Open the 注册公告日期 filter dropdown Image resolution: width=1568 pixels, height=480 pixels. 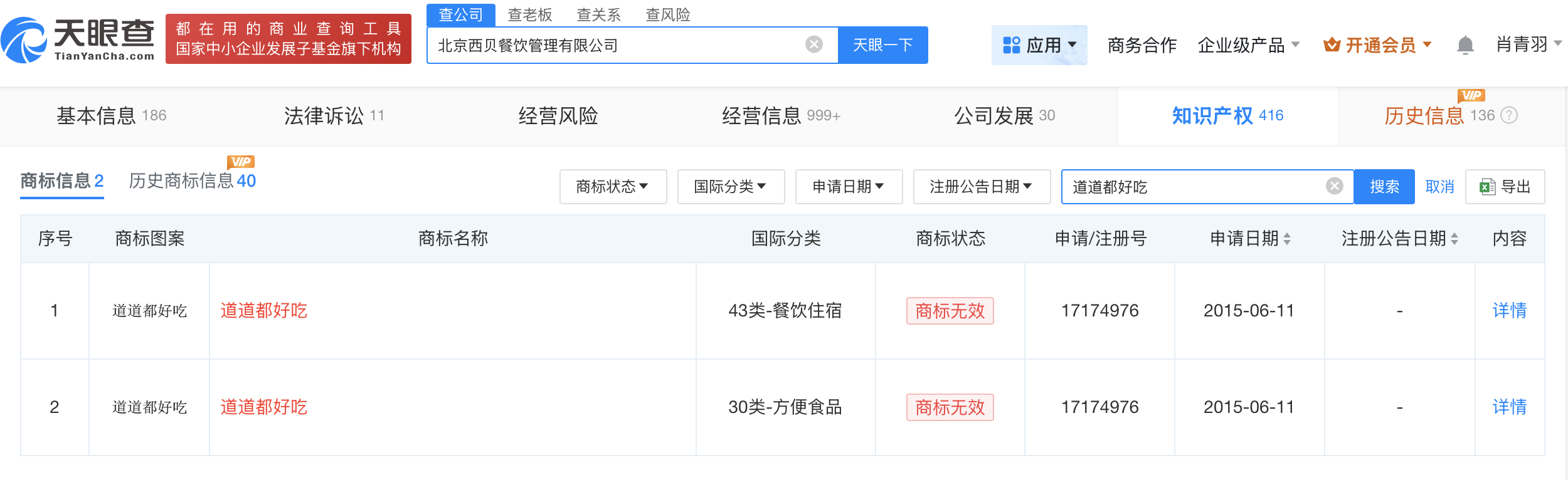click(982, 187)
